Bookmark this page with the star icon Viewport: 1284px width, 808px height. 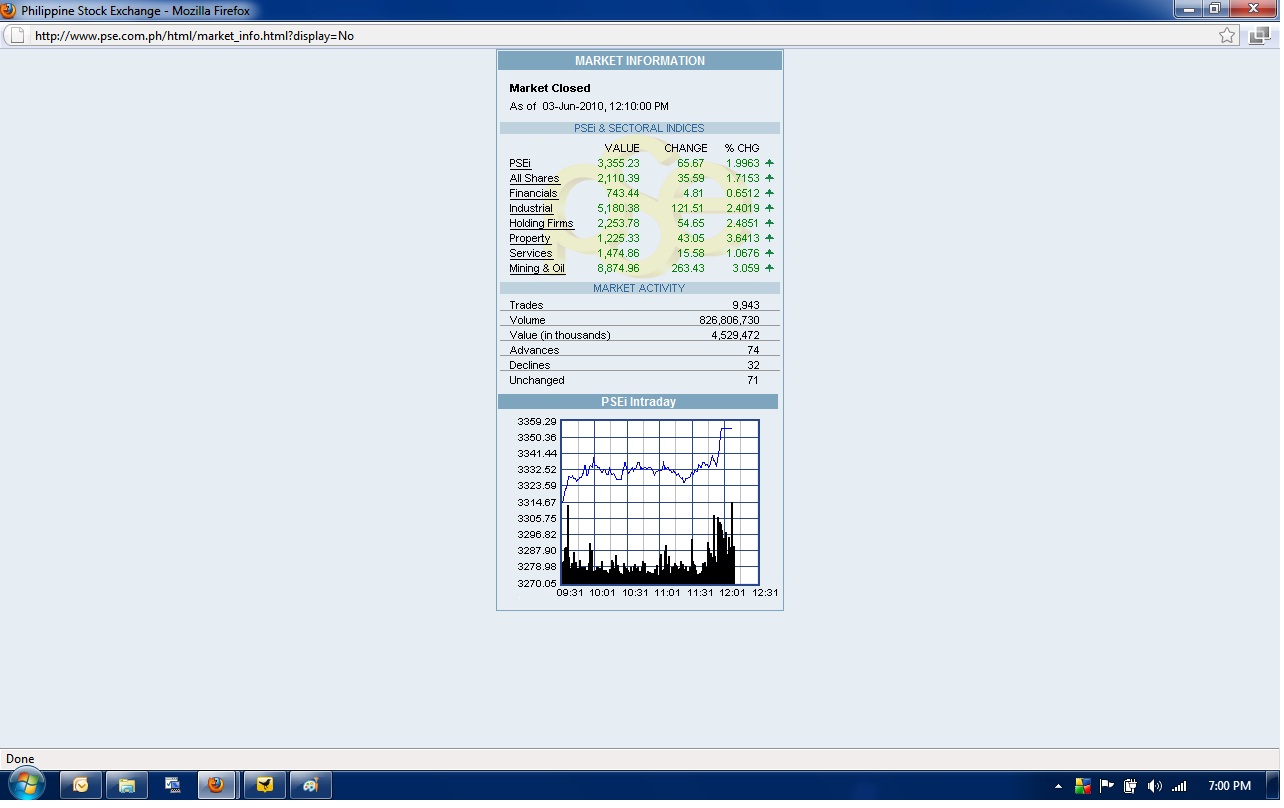click(1227, 36)
